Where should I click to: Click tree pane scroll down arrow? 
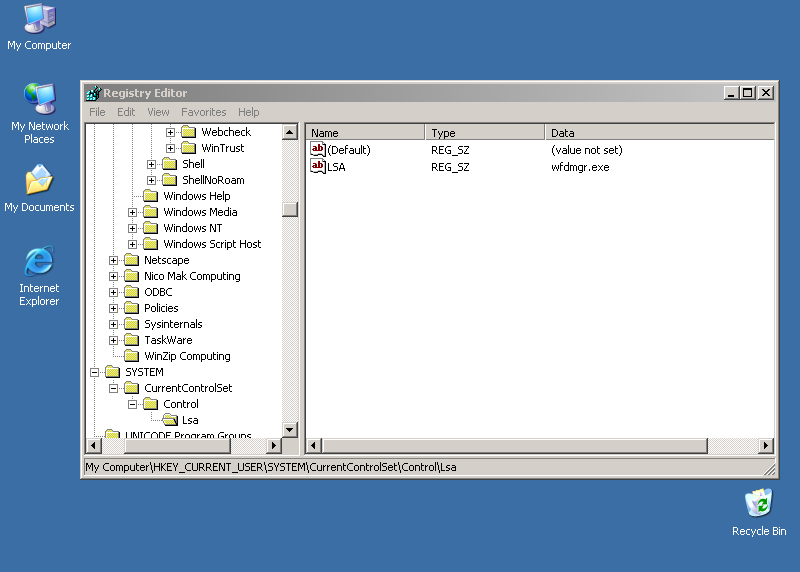290,429
